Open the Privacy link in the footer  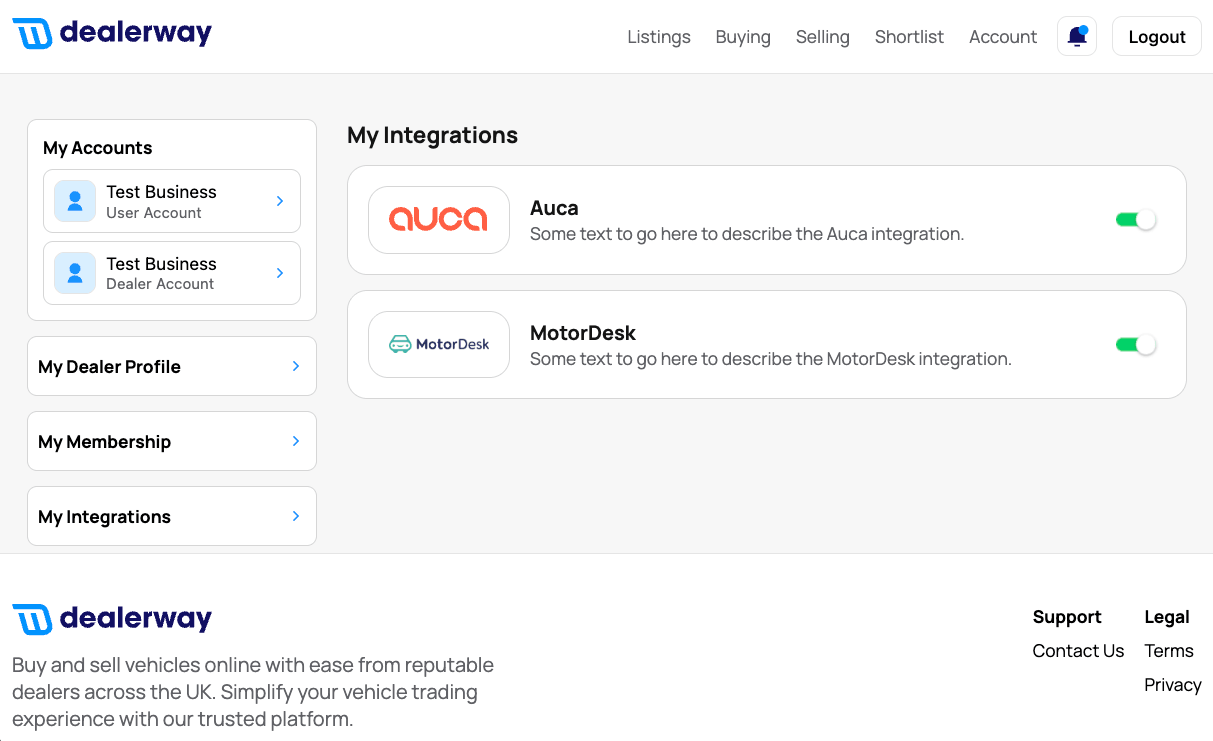click(1172, 685)
